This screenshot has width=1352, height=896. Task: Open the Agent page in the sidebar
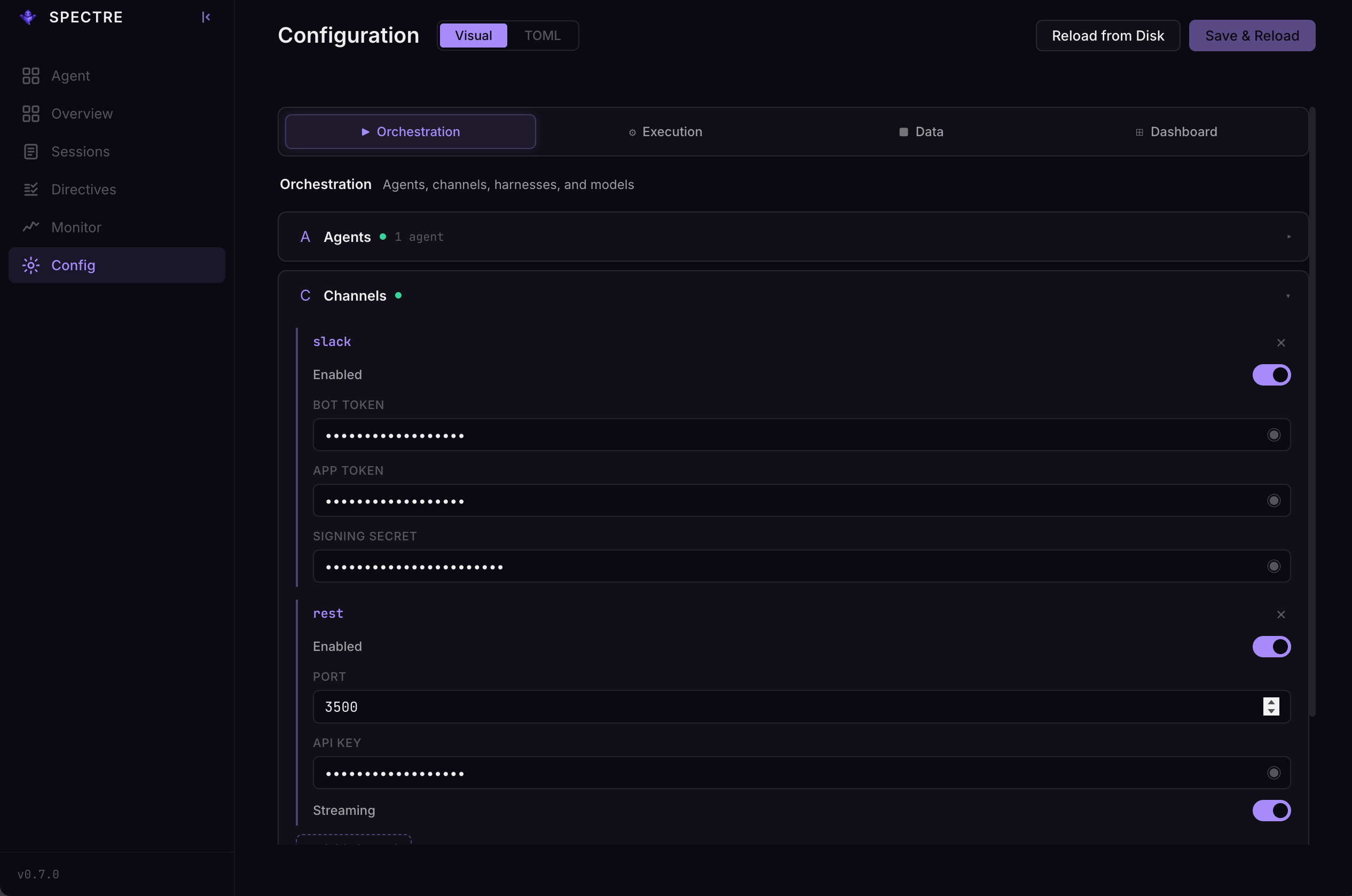coord(116,75)
